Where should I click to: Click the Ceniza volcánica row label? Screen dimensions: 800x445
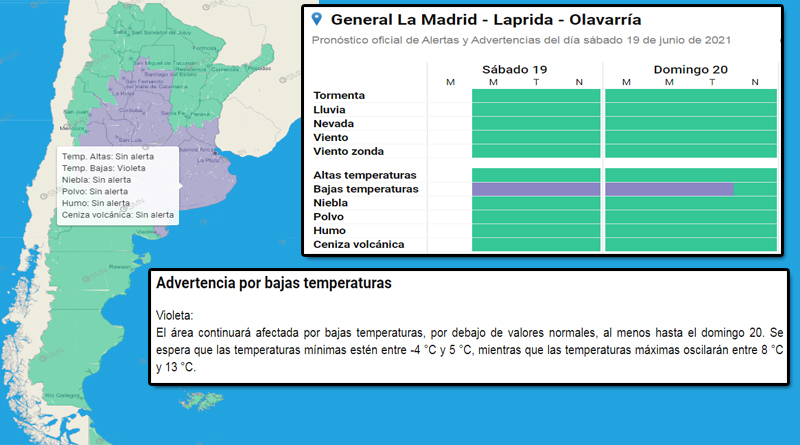tap(358, 244)
